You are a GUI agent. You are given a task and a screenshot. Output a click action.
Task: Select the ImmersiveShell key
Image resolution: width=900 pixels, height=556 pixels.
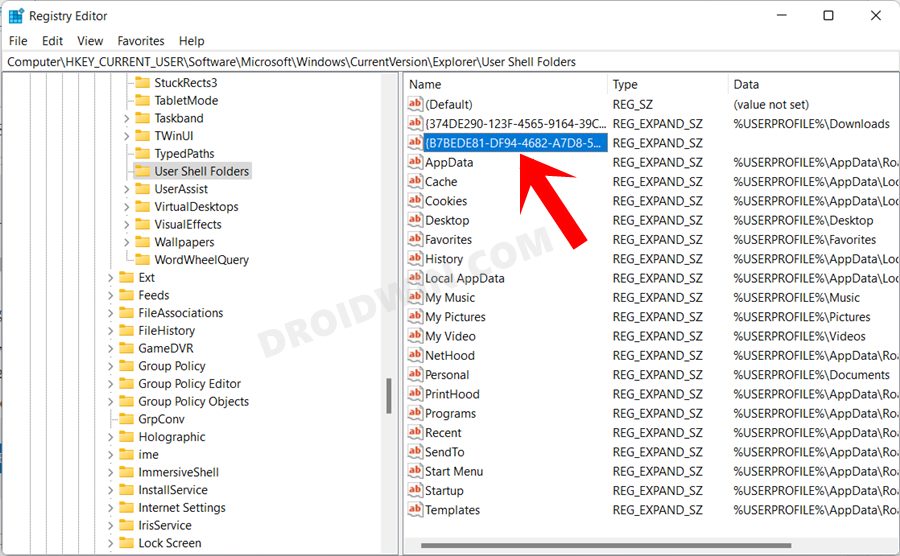click(x=178, y=472)
